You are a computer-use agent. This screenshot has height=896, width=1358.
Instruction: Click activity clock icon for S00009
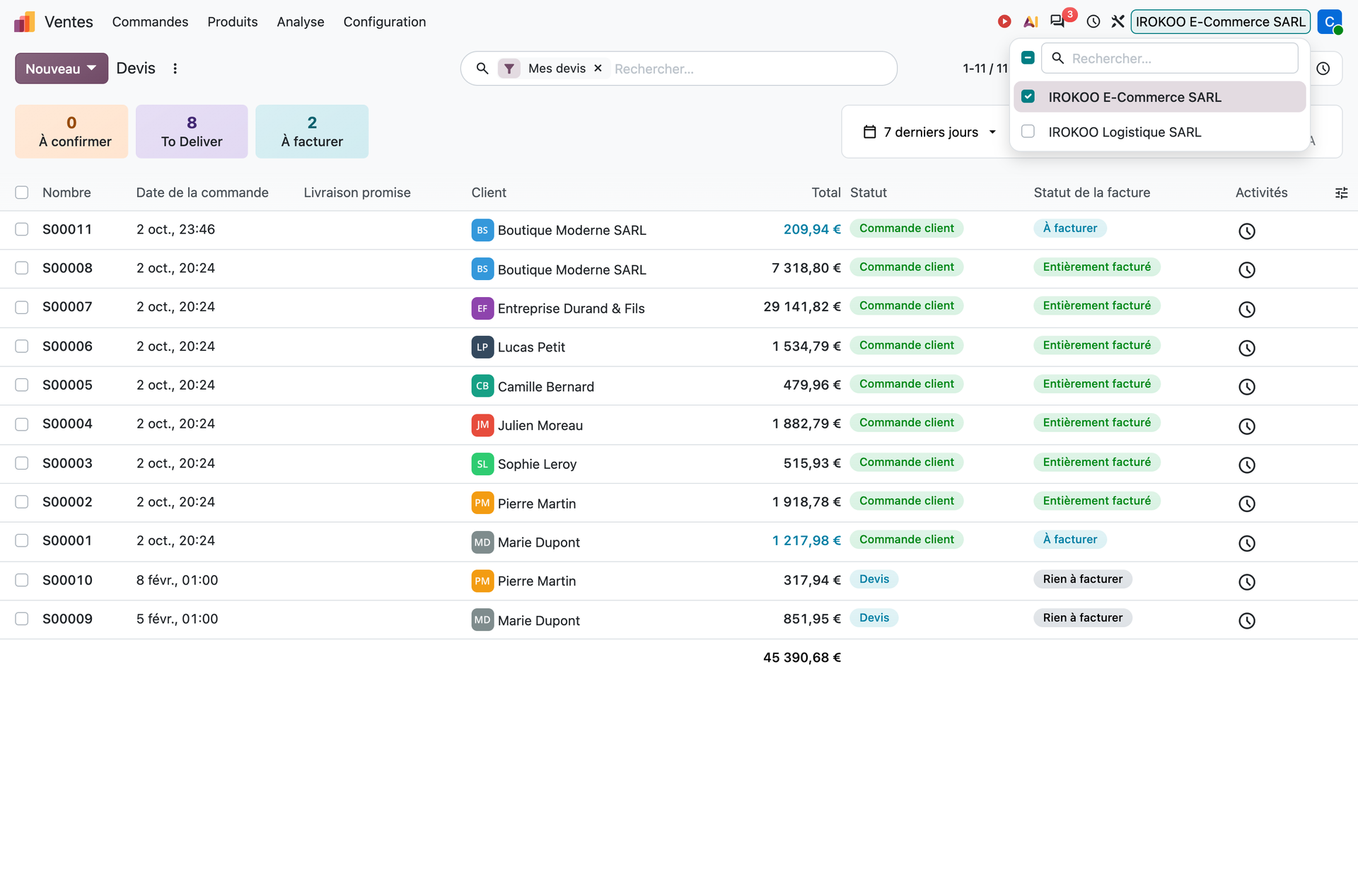coord(1246,621)
